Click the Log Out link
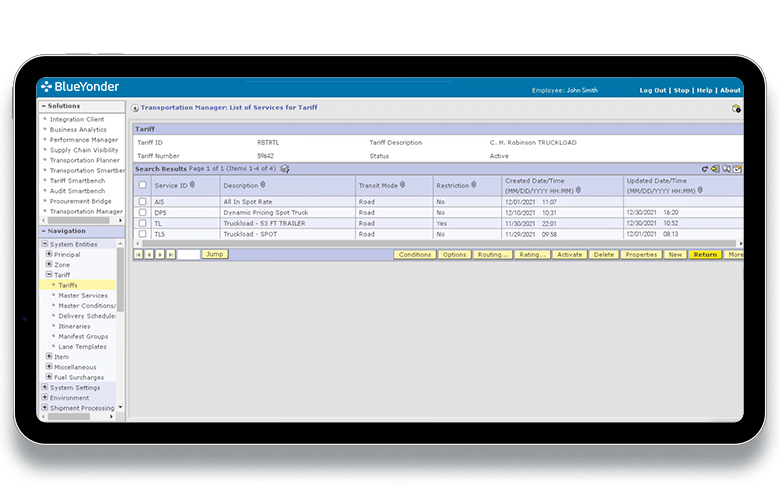This screenshot has height=500, width=780. [x=653, y=90]
